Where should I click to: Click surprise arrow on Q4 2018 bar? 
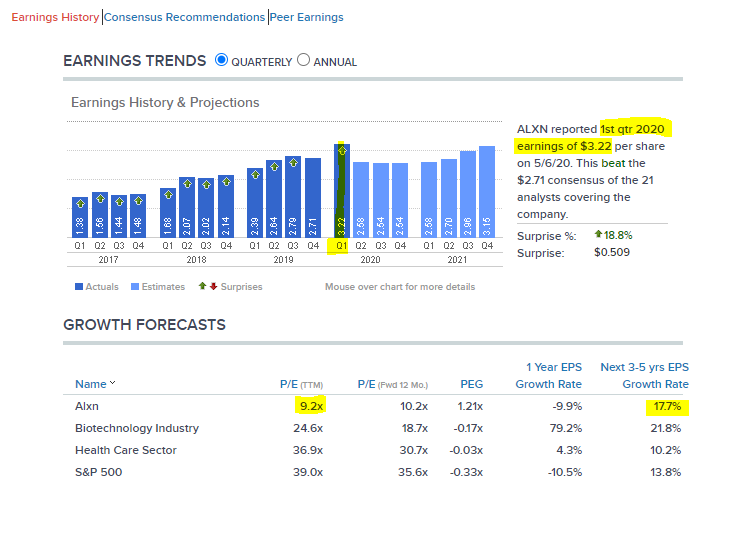(226, 182)
